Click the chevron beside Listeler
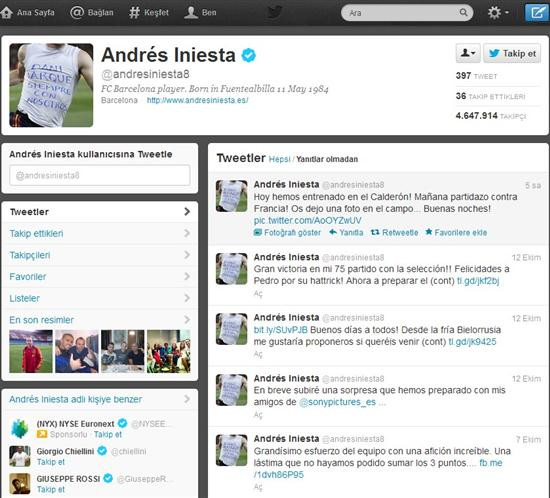 pyautogui.click(x=187, y=298)
